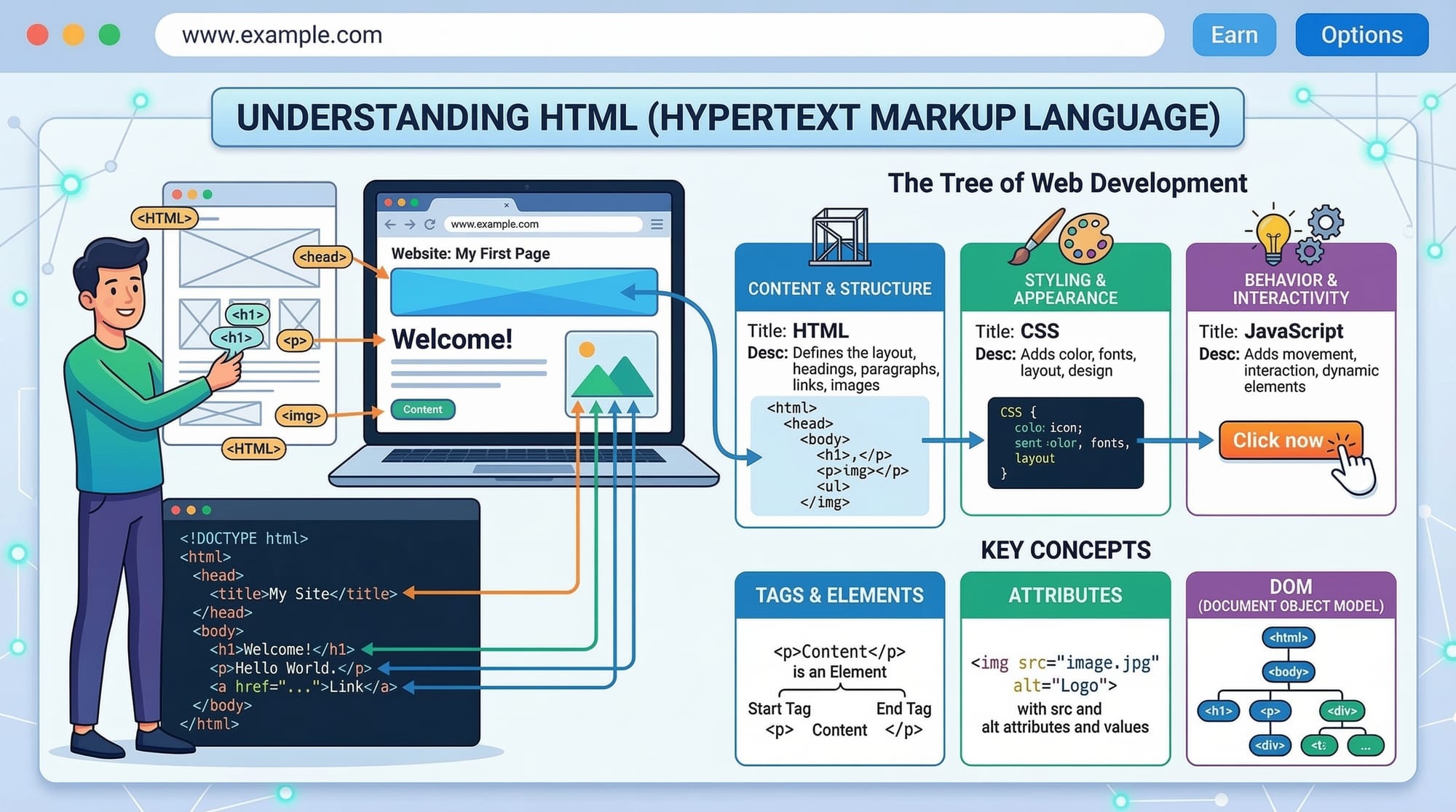Expand the '...' node in the DOM tree

(x=1366, y=745)
